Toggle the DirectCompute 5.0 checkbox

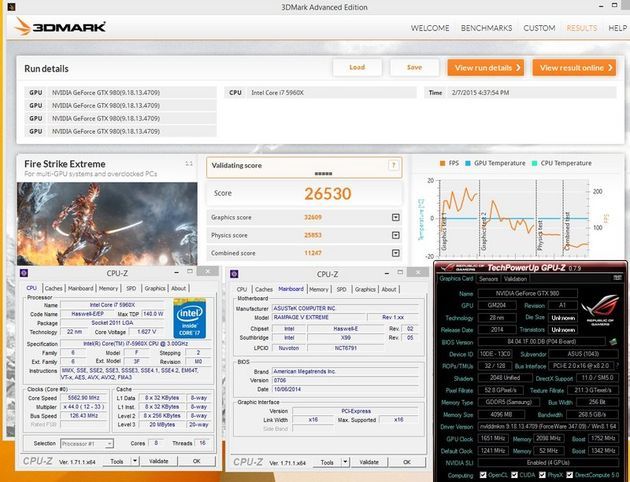[x=569, y=475]
